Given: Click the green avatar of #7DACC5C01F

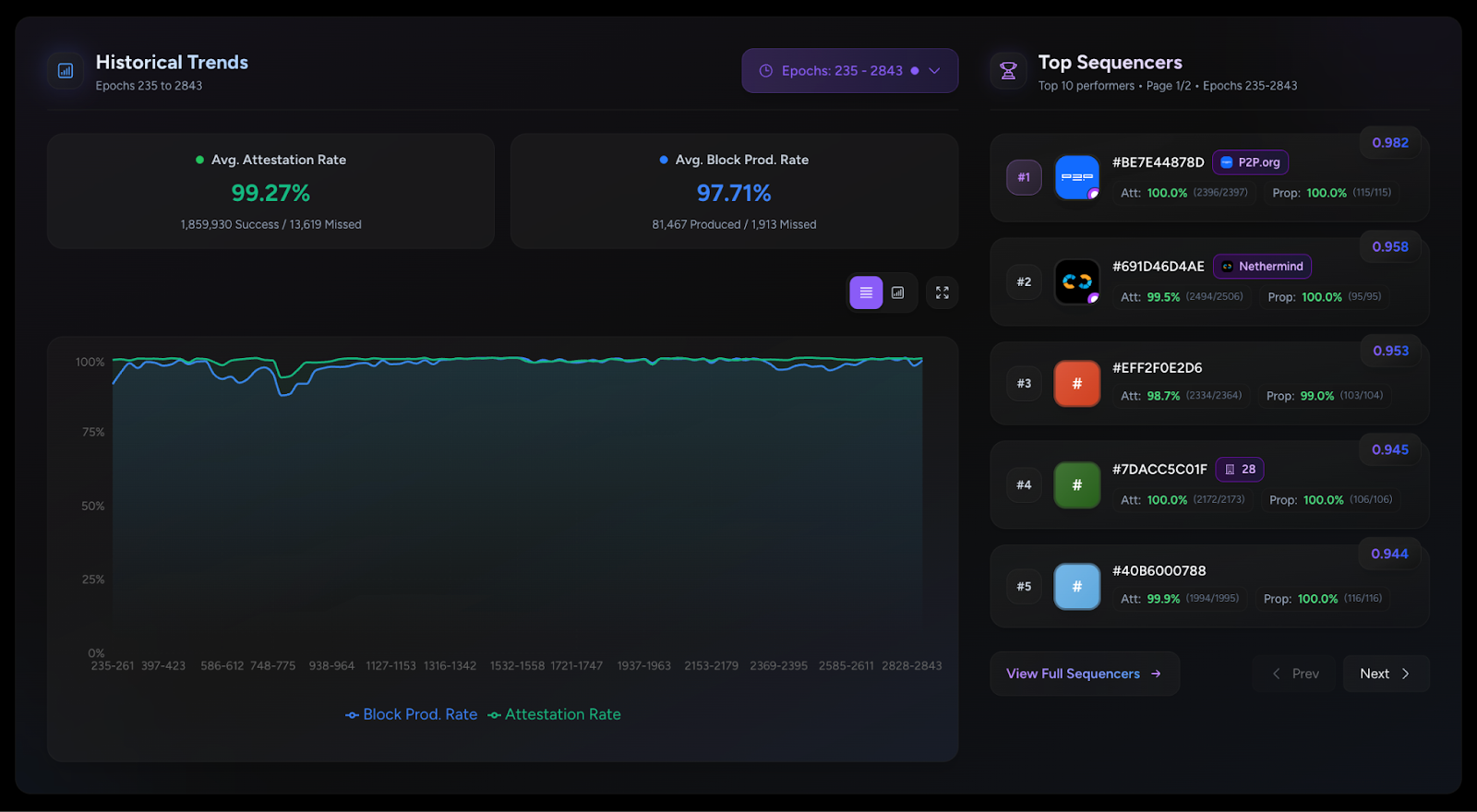Looking at the screenshot, I should [1076, 485].
